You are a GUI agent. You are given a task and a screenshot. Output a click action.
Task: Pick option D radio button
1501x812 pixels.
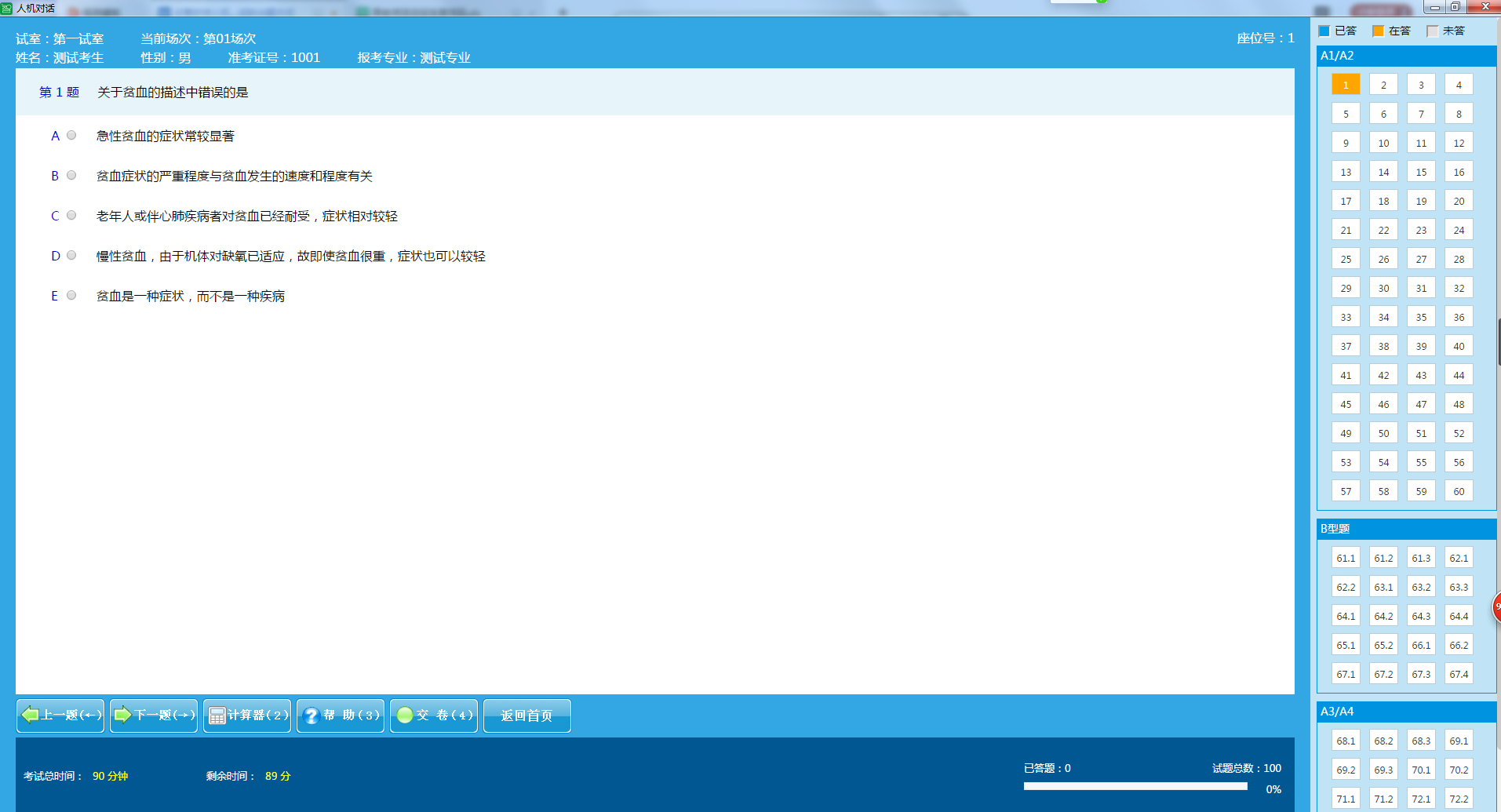pos(71,256)
